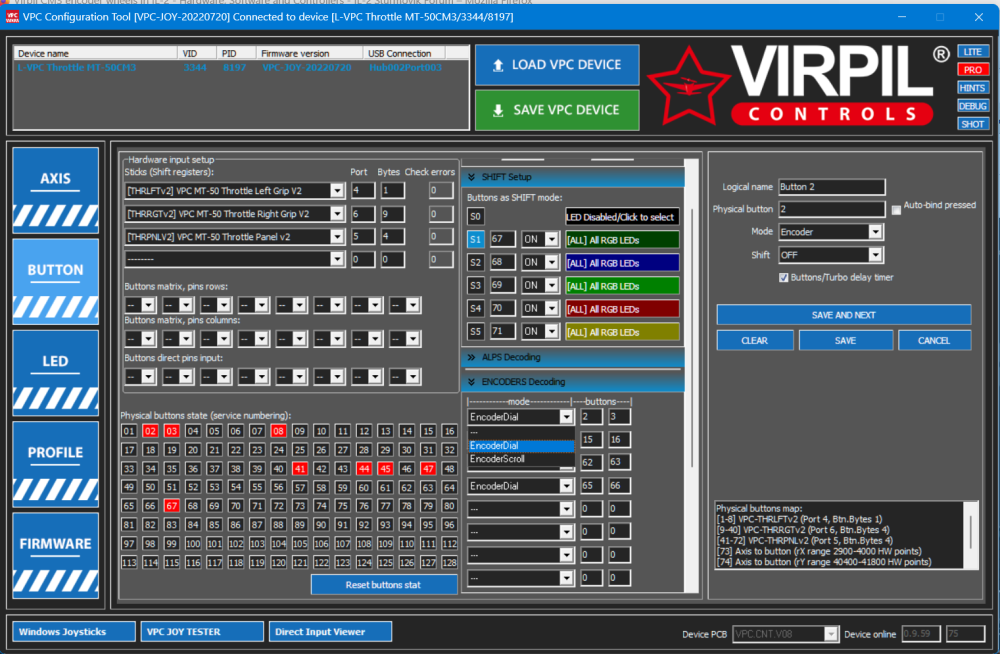The width and height of the screenshot is (1000, 654).
Task: Choose EncoderScroll from the dropdown list
Action: tap(498, 459)
